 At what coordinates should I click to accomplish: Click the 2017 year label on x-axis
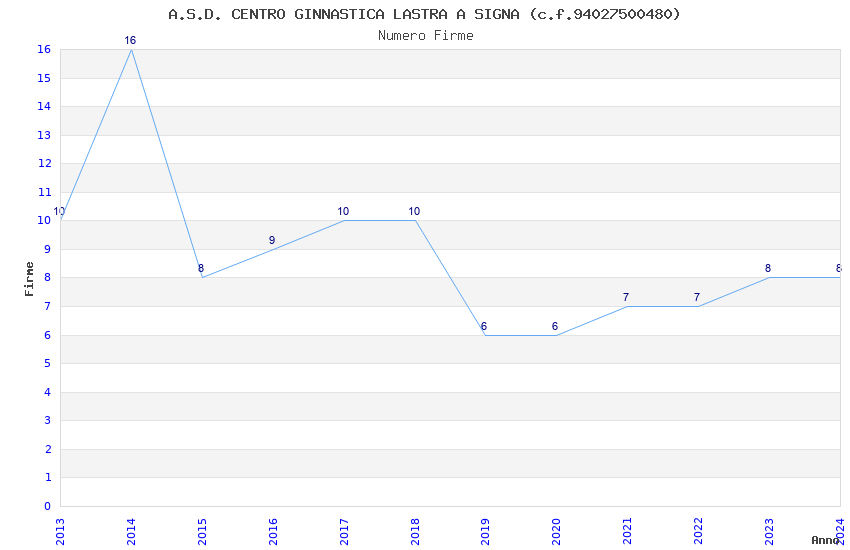344,532
